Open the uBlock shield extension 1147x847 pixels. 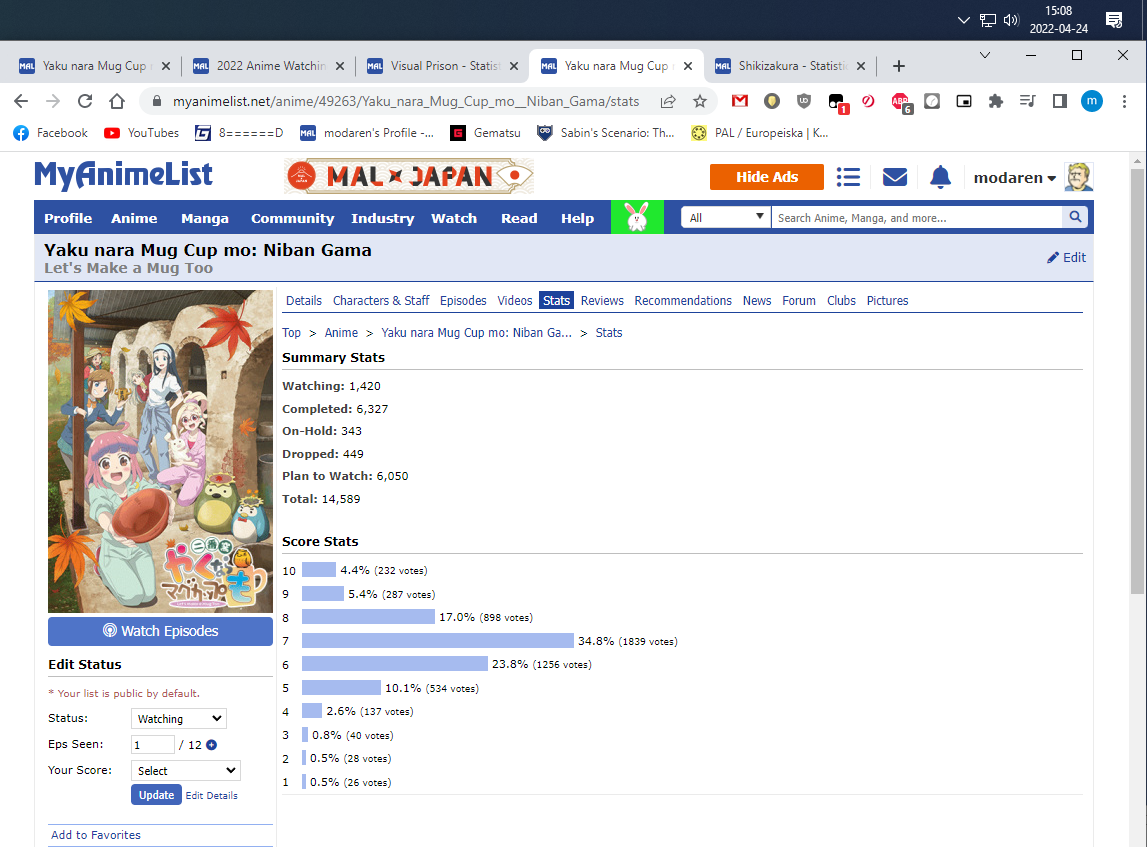pyautogui.click(x=803, y=101)
